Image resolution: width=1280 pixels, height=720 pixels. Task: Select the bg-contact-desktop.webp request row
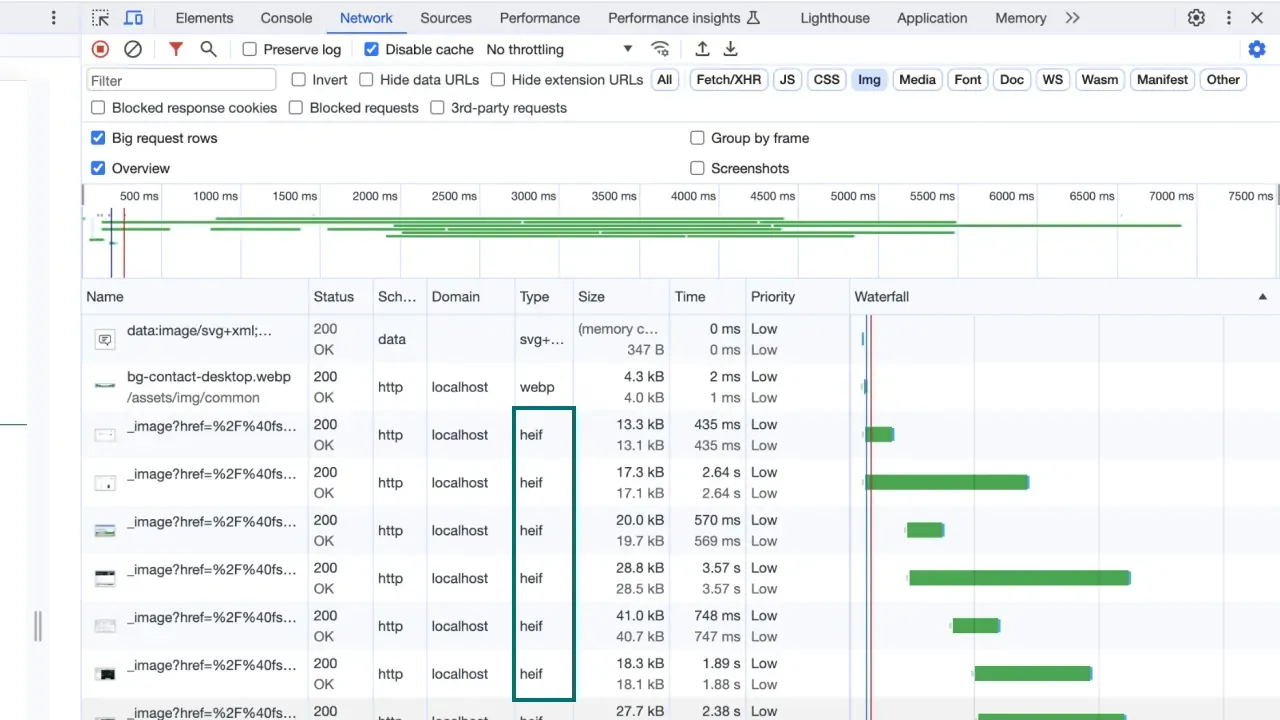tap(208, 377)
